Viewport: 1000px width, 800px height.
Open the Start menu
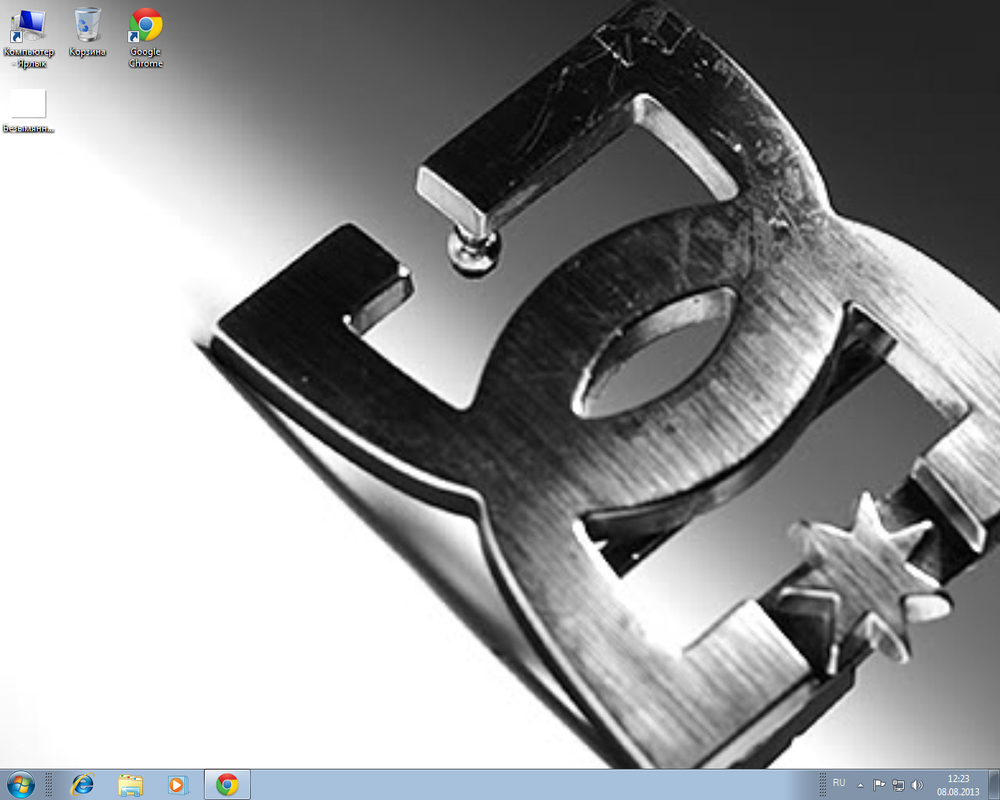coord(20,785)
